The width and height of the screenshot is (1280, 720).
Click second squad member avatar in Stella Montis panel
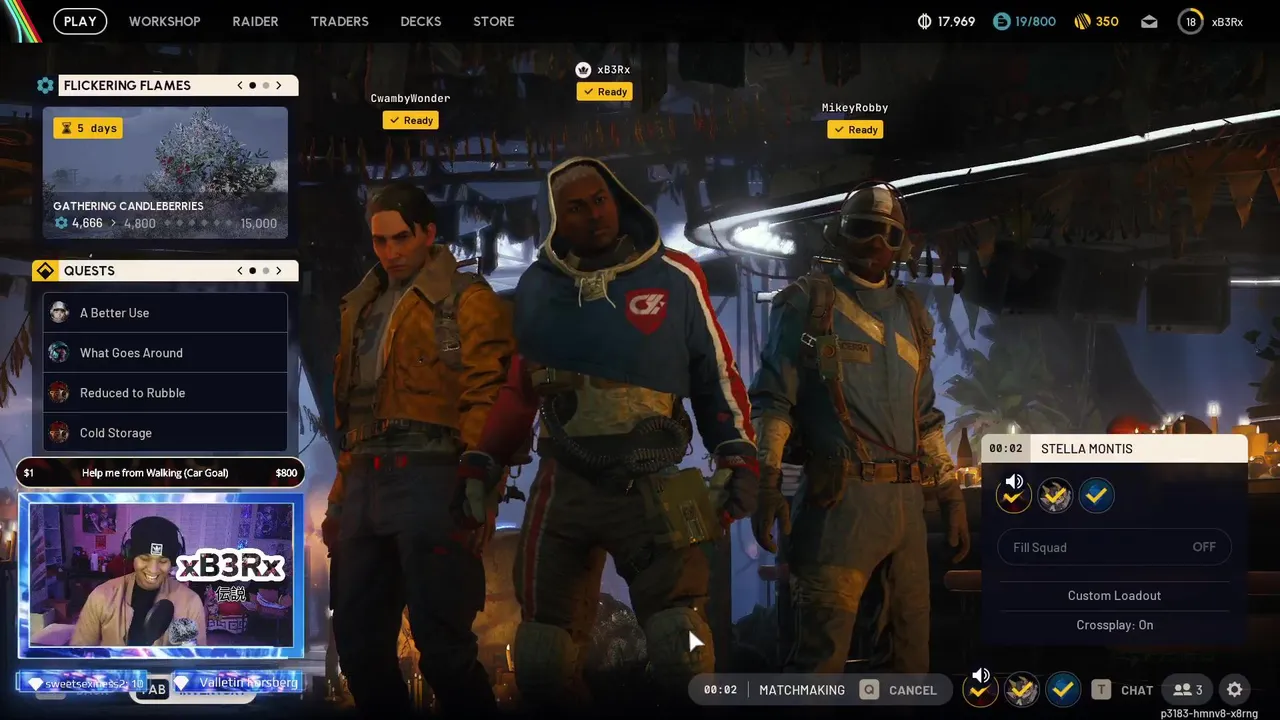pos(1055,495)
